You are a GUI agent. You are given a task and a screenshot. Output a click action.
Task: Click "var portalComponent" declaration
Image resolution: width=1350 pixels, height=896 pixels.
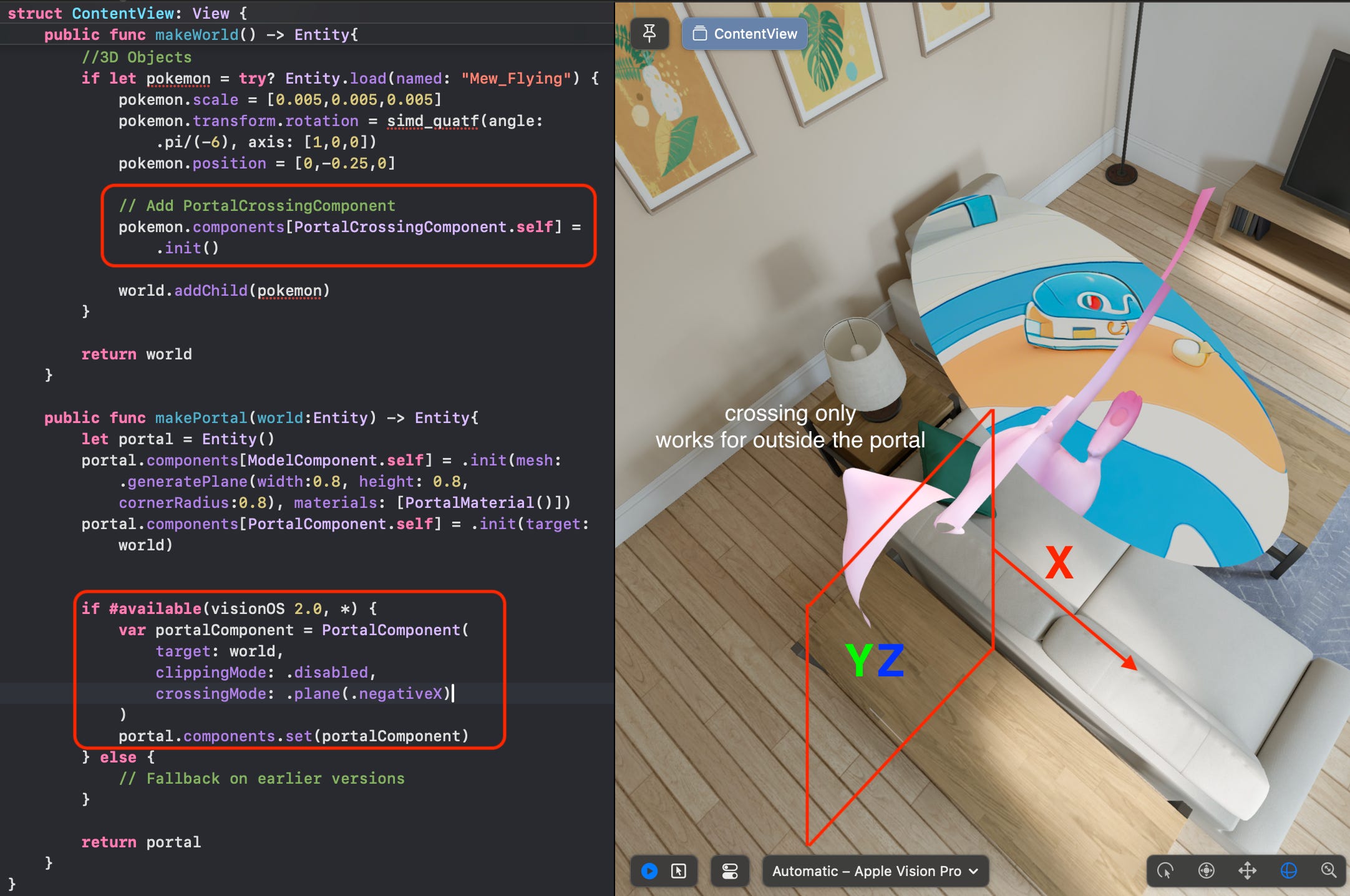[x=206, y=630]
